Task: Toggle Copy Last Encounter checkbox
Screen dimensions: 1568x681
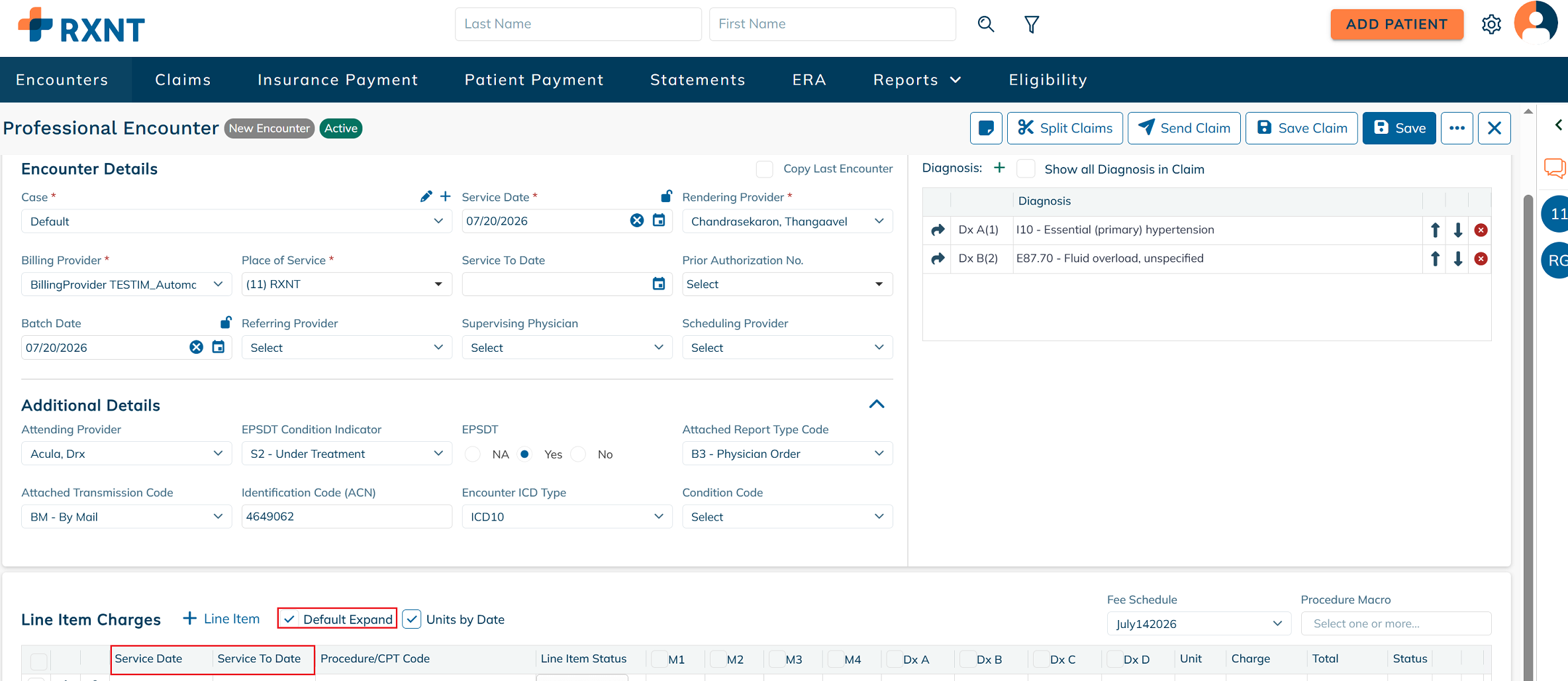Action: (764, 169)
